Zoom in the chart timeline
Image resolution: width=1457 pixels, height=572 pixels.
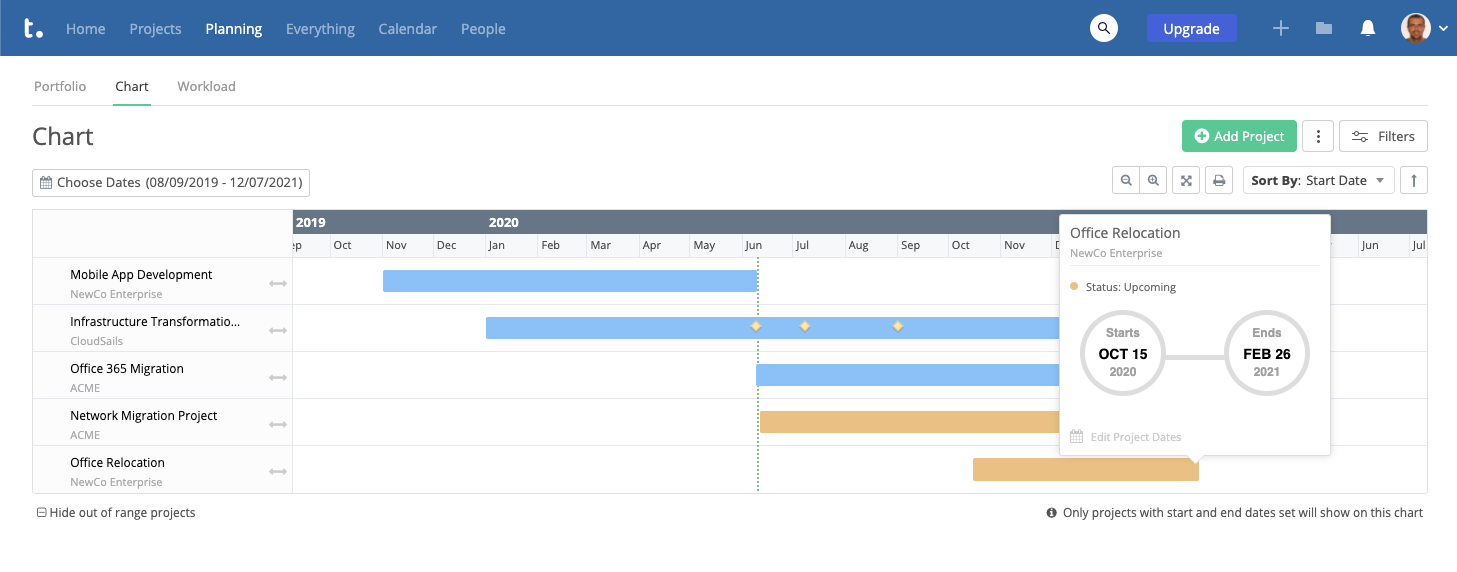point(1154,181)
